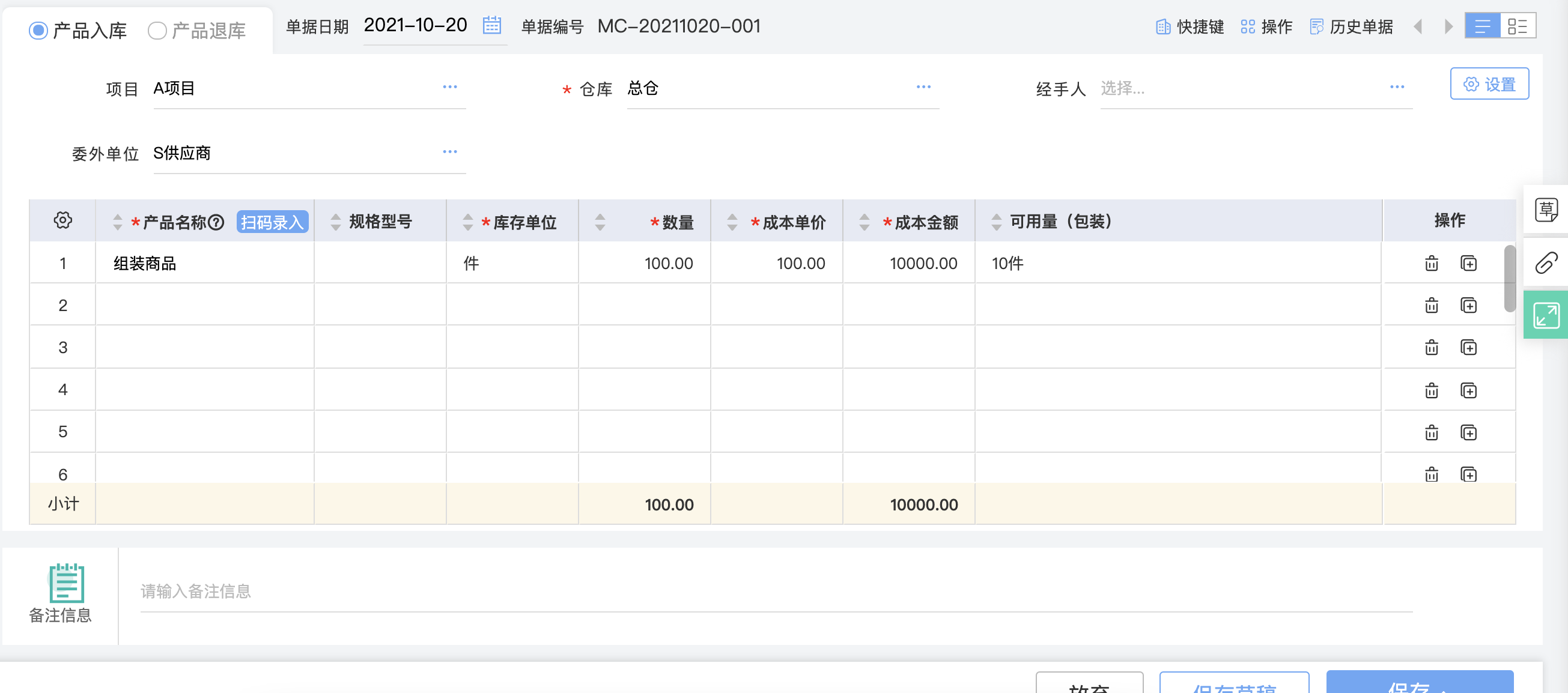1568x693 pixels.
Task: Delete row 1 with trash icon
Action: (x=1431, y=264)
